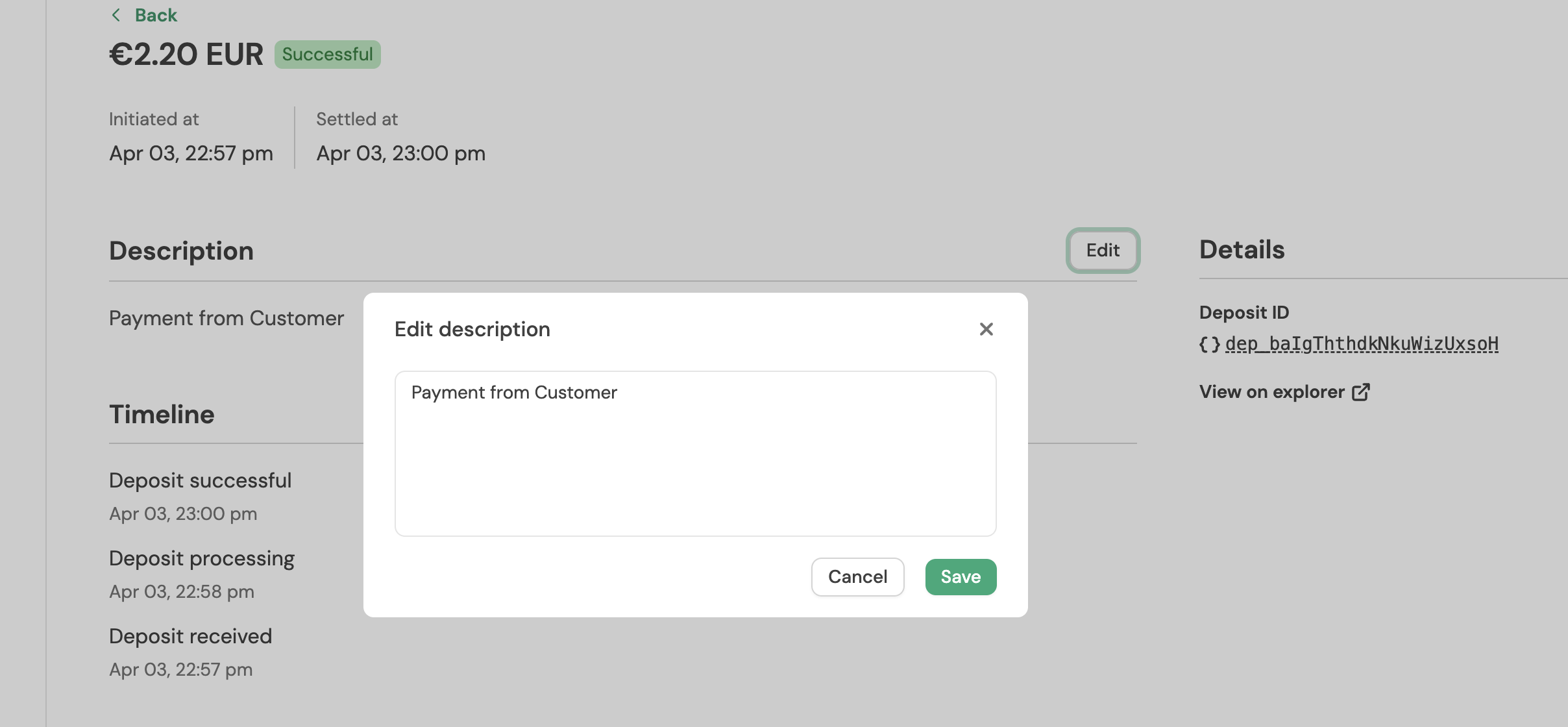Copy the dep_baIgThthdkNkuWizUxsoH deposit ID
The width and height of the screenshot is (1568, 727).
point(1362,344)
